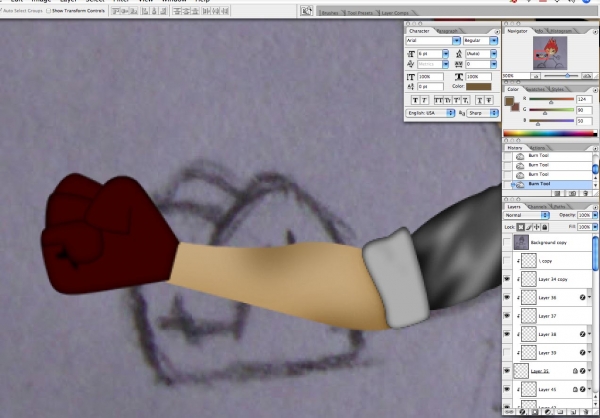Hide Layer 45 using its eye icon
The width and height of the screenshot is (600, 418).
507,389
